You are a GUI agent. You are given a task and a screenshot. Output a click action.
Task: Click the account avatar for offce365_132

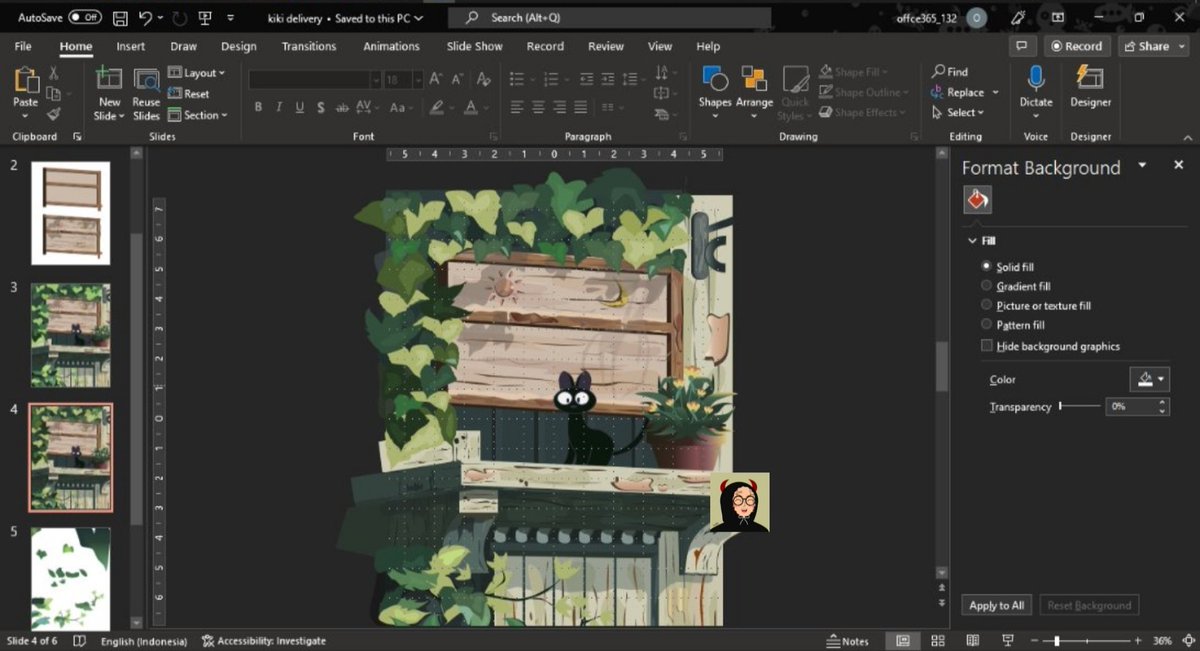(977, 18)
